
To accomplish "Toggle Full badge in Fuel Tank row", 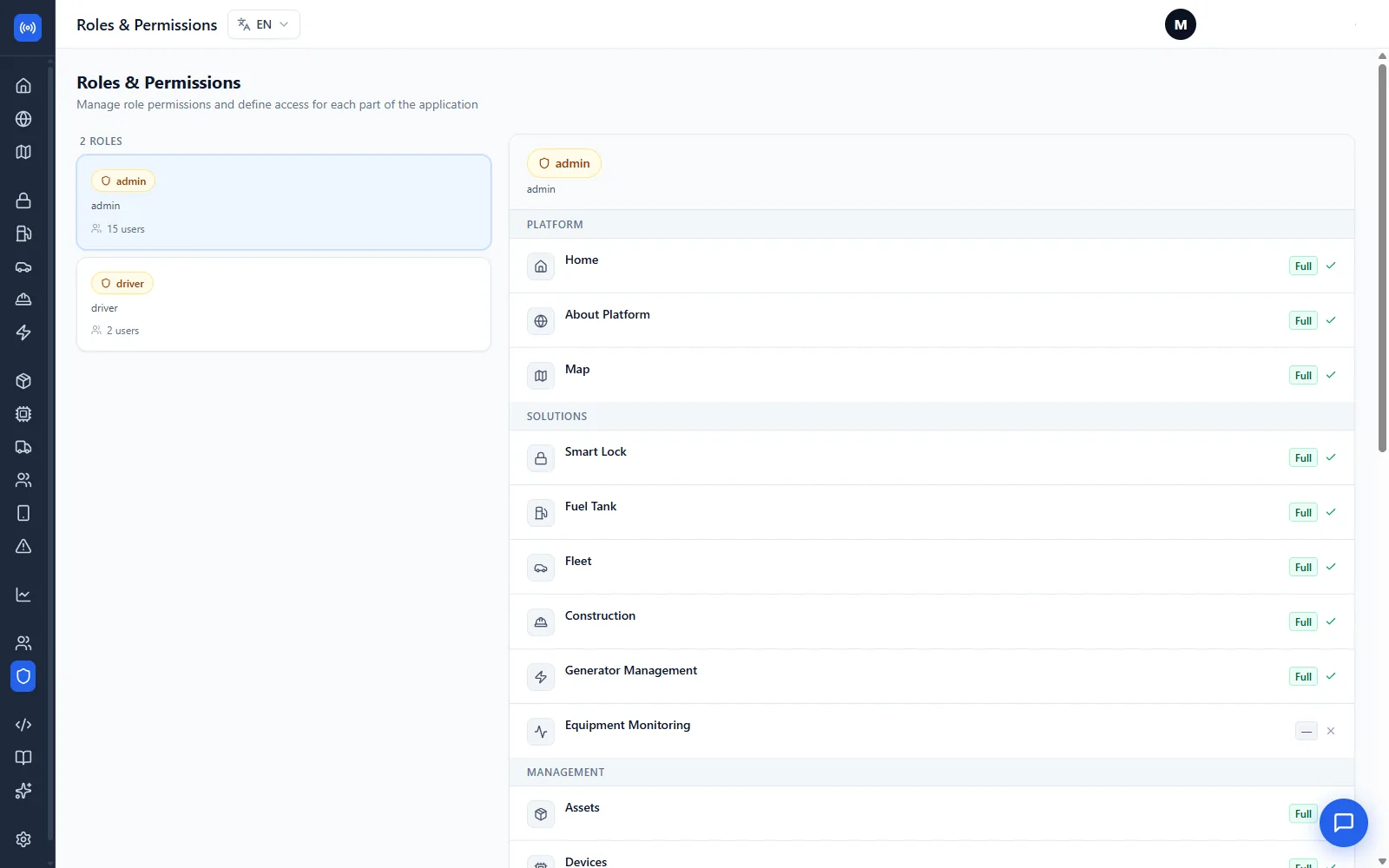I will [1303, 513].
